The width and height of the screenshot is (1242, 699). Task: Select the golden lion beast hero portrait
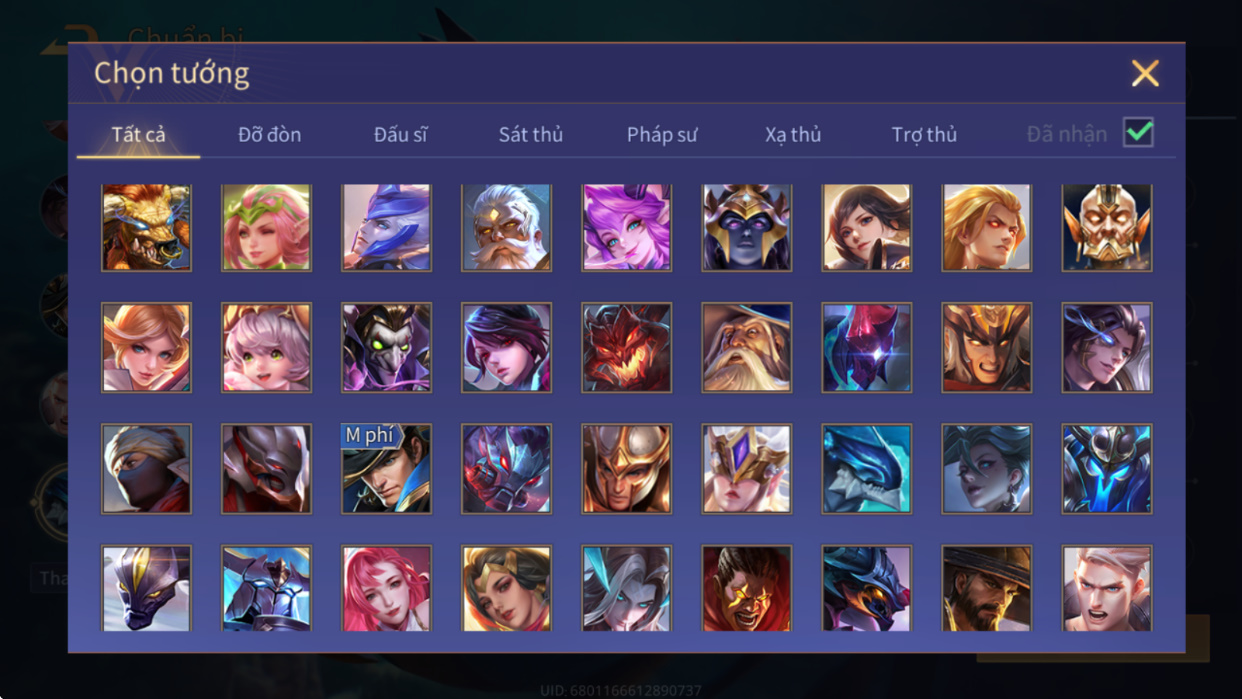coord(146,227)
